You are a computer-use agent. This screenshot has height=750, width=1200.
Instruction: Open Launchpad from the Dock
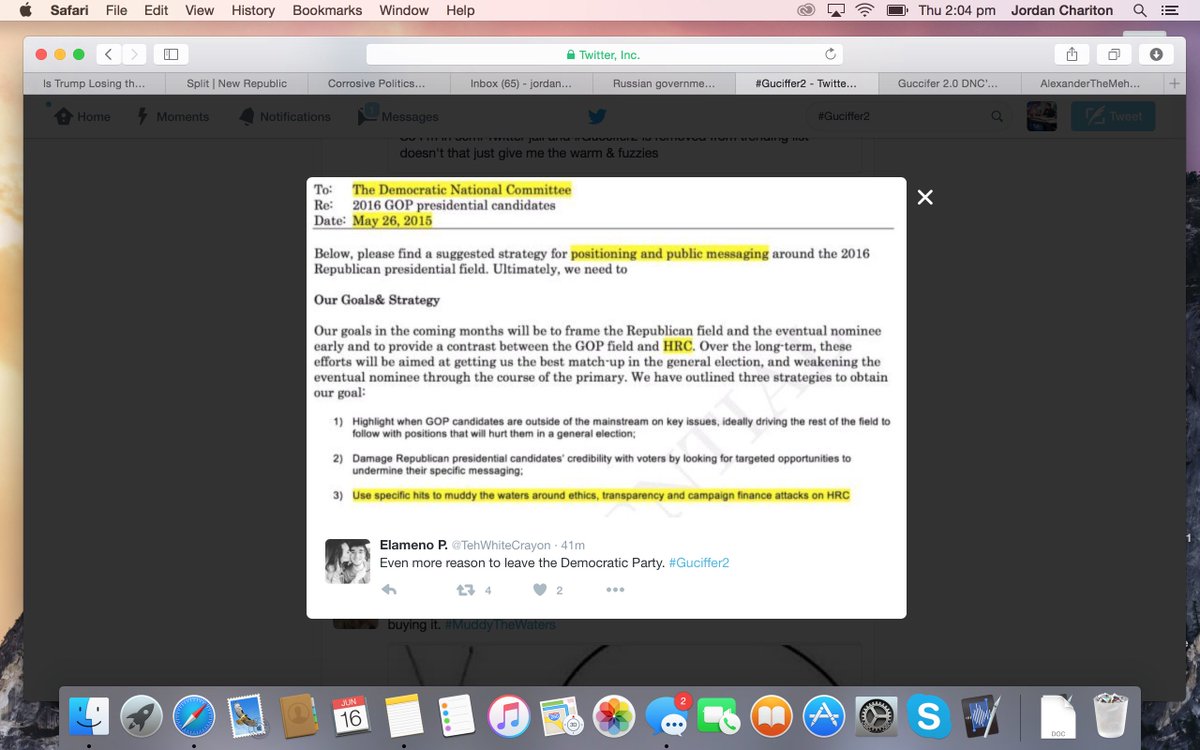[x=141, y=716]
